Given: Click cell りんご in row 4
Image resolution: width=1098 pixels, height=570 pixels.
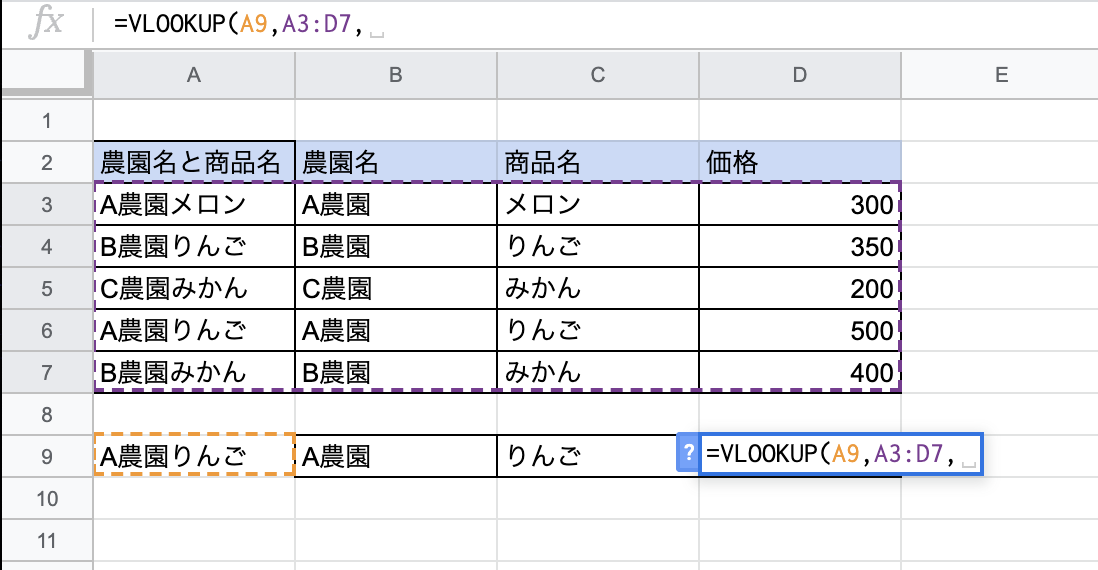Looking at the screenshot, I should (597, 246).
